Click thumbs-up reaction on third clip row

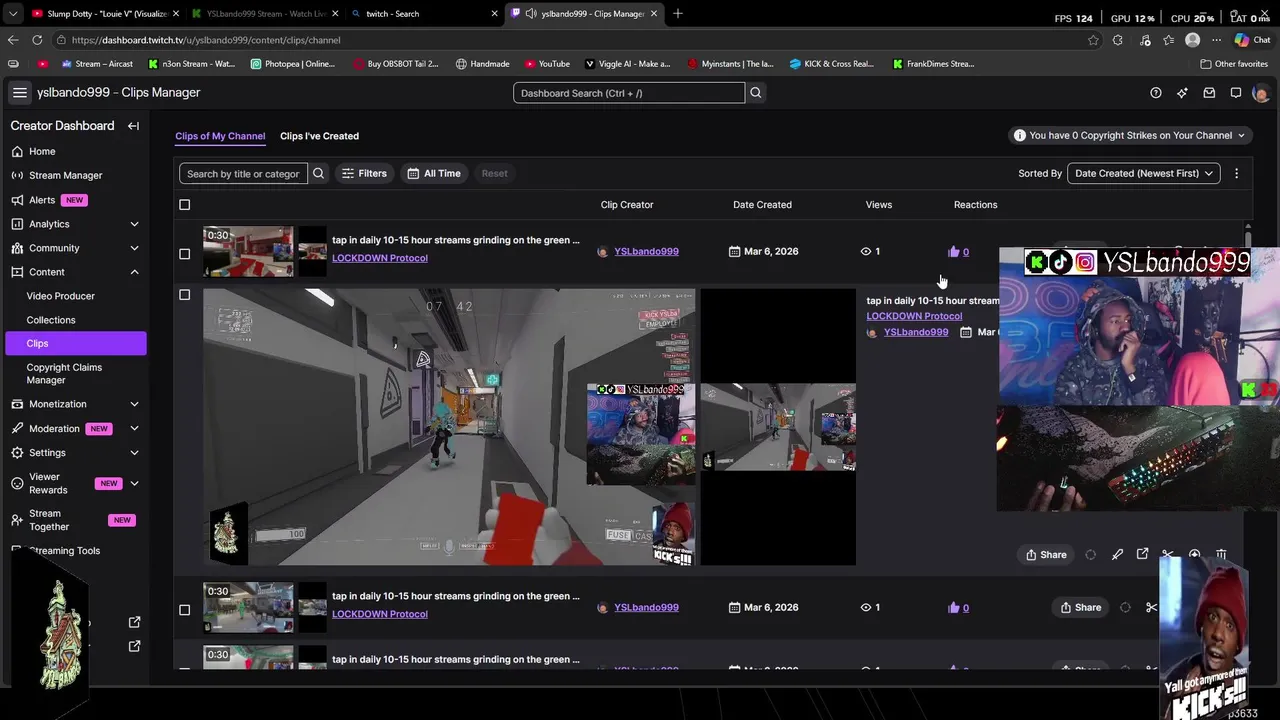953,608
